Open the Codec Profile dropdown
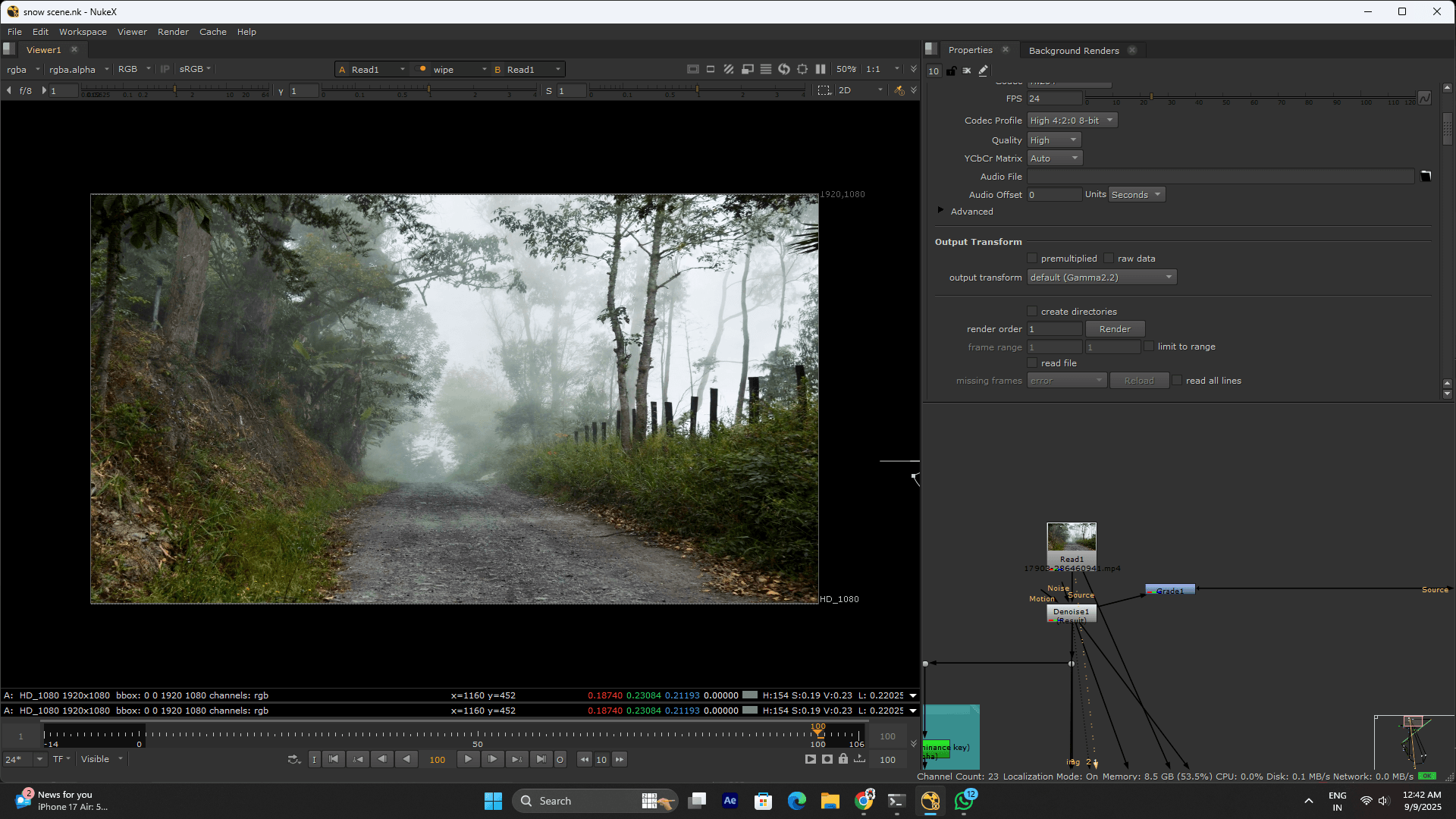Viewport: 1456px width, 819px height. tap(1072, 120)
